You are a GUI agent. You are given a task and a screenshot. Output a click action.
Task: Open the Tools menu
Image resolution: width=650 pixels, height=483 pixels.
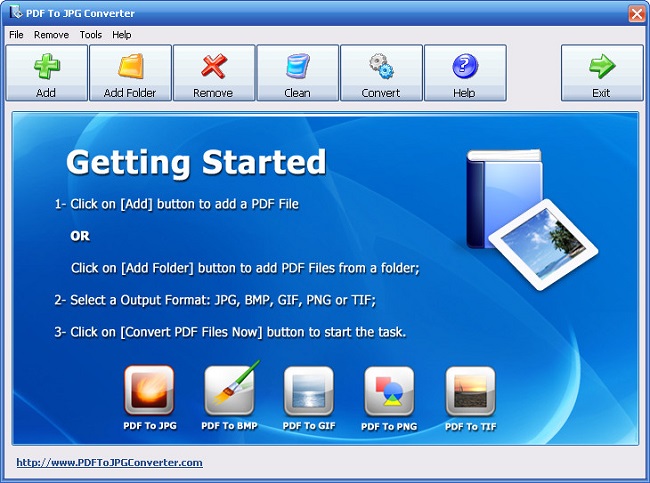click(x=91, y=35)
